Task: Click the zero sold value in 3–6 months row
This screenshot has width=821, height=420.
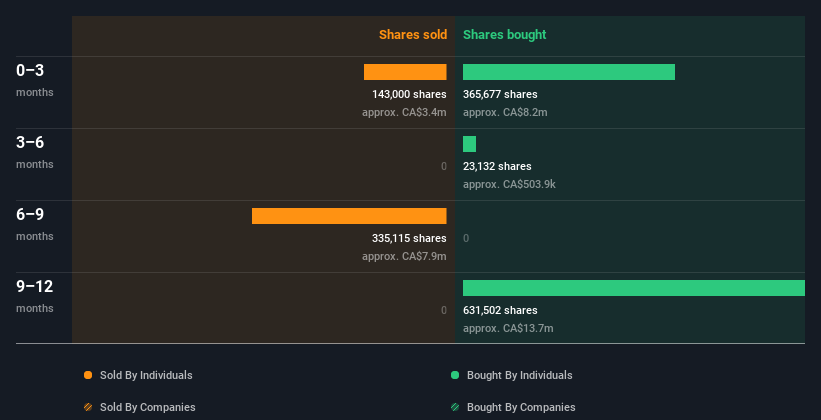Action: click(x=444, y=166)
